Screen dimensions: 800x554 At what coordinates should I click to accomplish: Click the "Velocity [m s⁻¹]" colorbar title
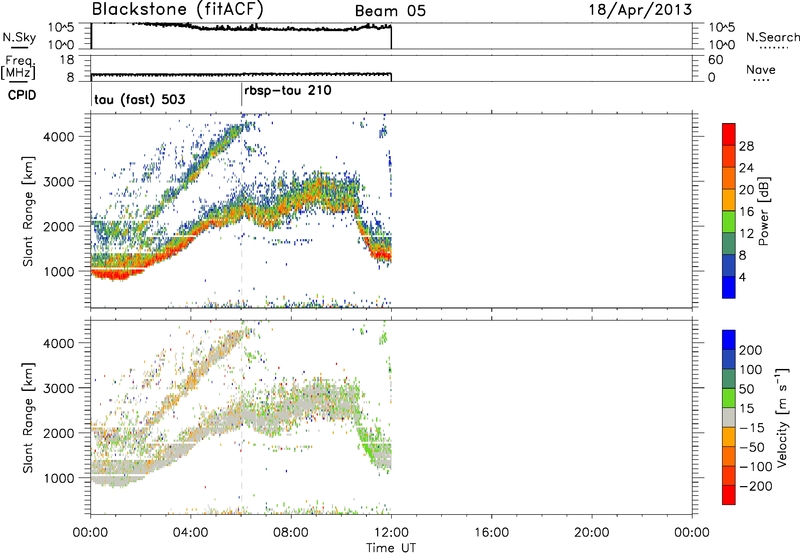782,417
